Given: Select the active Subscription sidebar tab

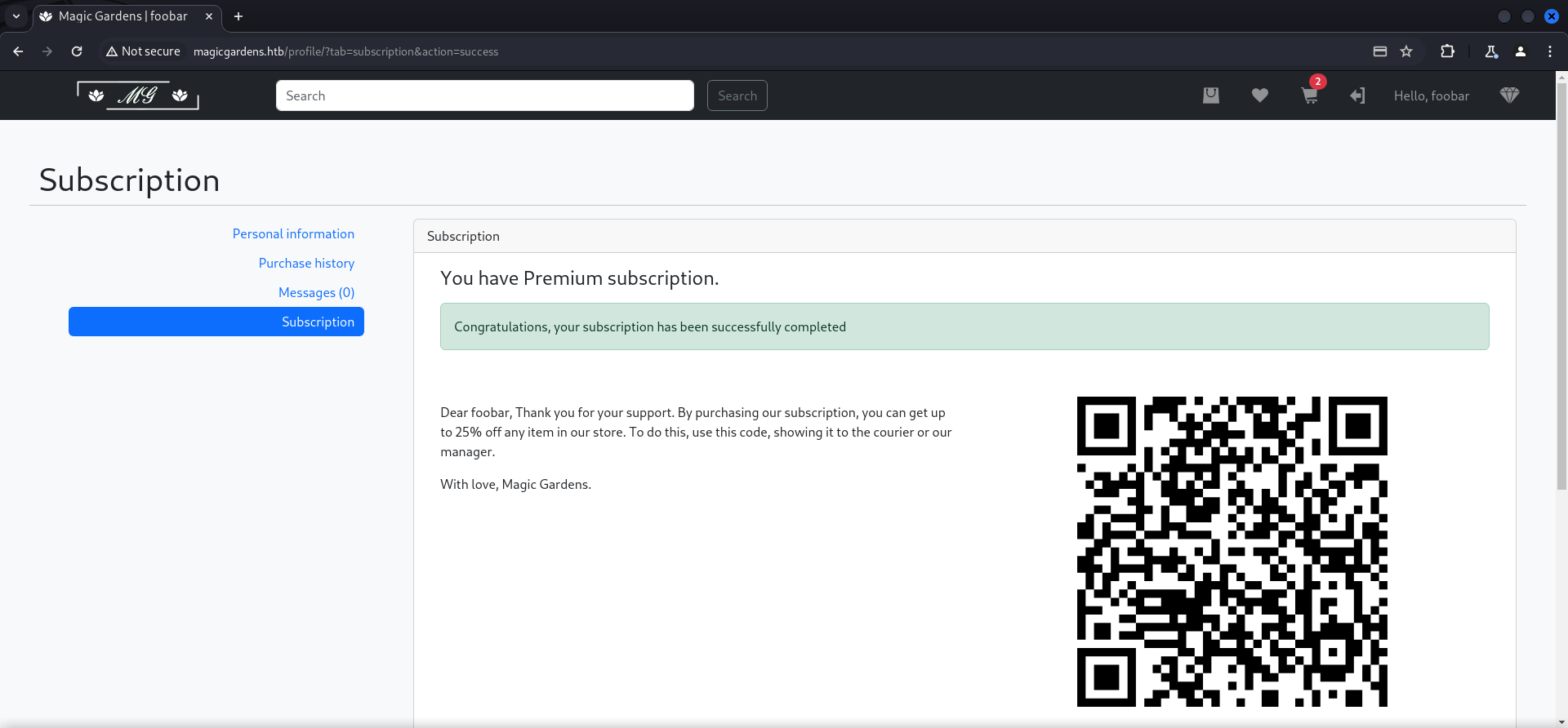Looking at the screenshot, I should pyautogui.click(x=216, y=322).
